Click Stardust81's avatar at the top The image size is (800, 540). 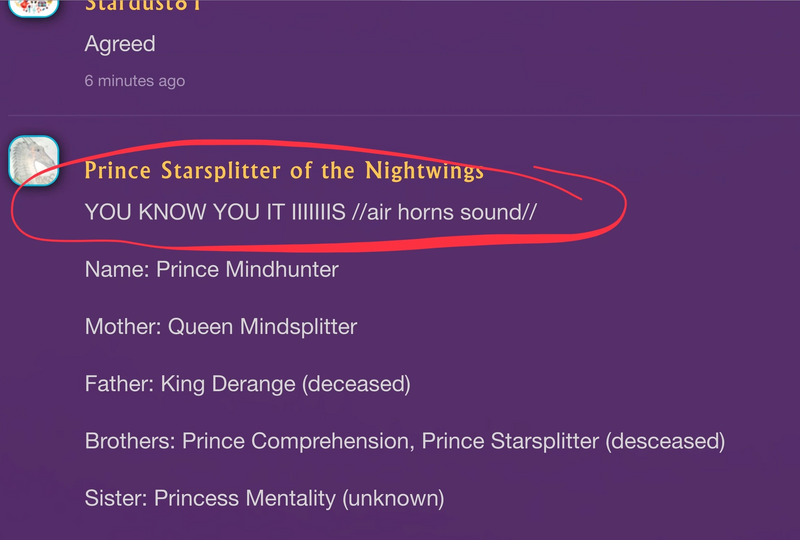point(34,8)
